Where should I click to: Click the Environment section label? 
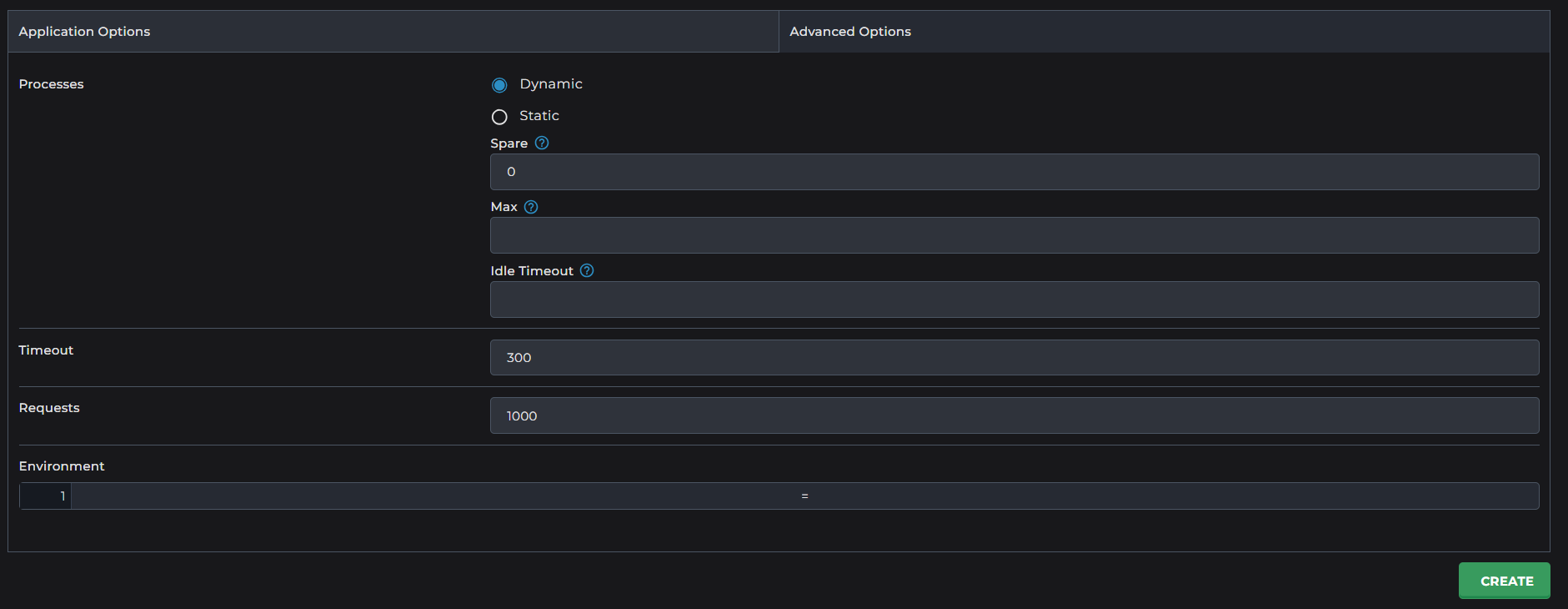click(62, 466)
